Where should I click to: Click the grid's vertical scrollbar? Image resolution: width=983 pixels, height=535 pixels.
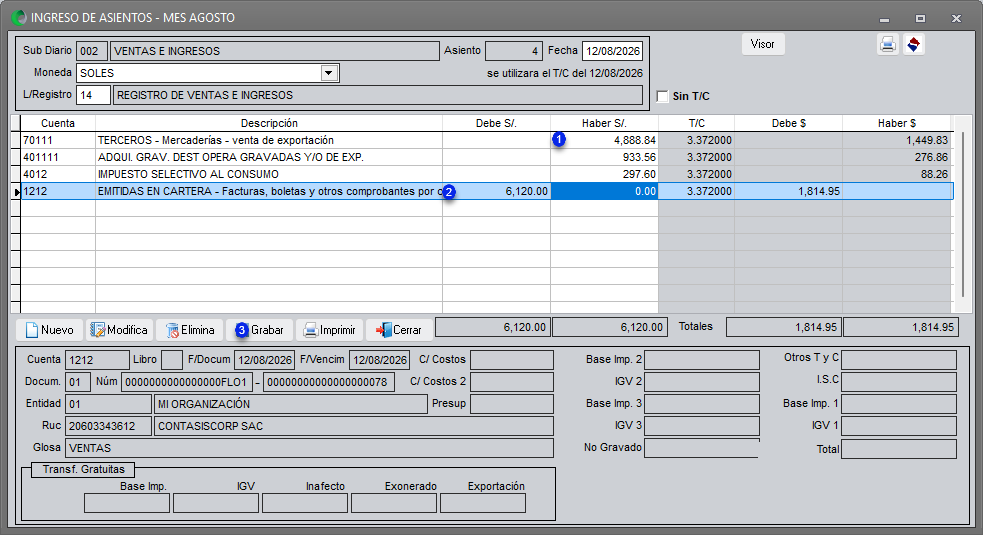(x=962, y=214)
